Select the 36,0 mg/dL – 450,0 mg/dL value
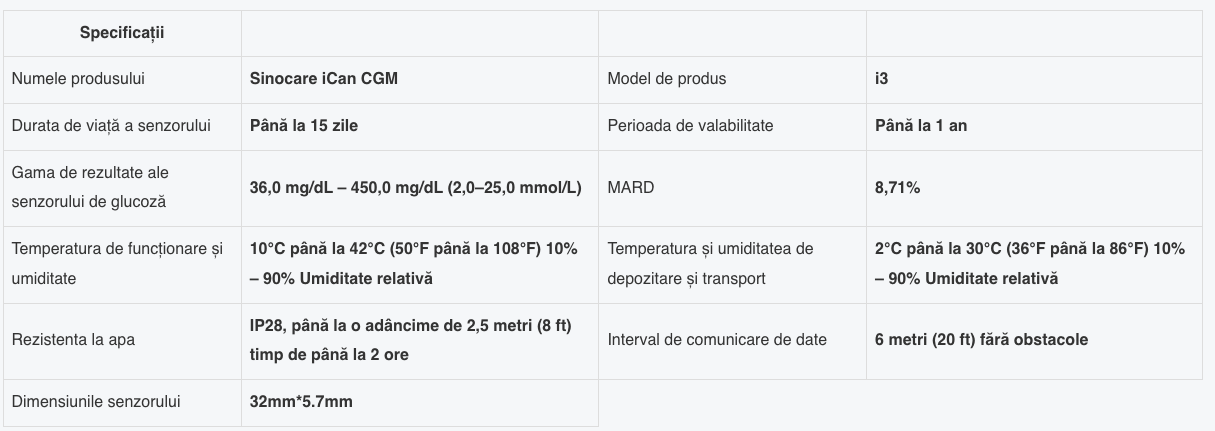Viewport: 1215px width, 431px height. click(x=415, y=187)
